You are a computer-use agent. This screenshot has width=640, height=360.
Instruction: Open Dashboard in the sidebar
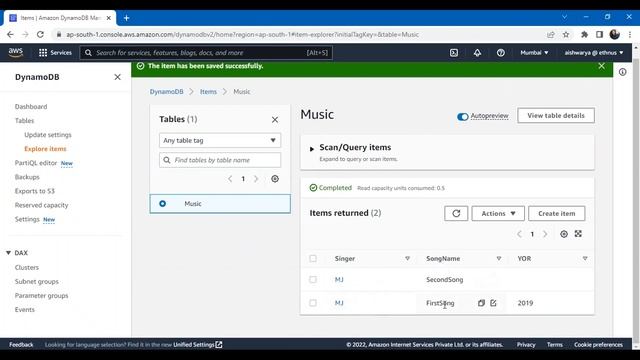pos(31,107)
